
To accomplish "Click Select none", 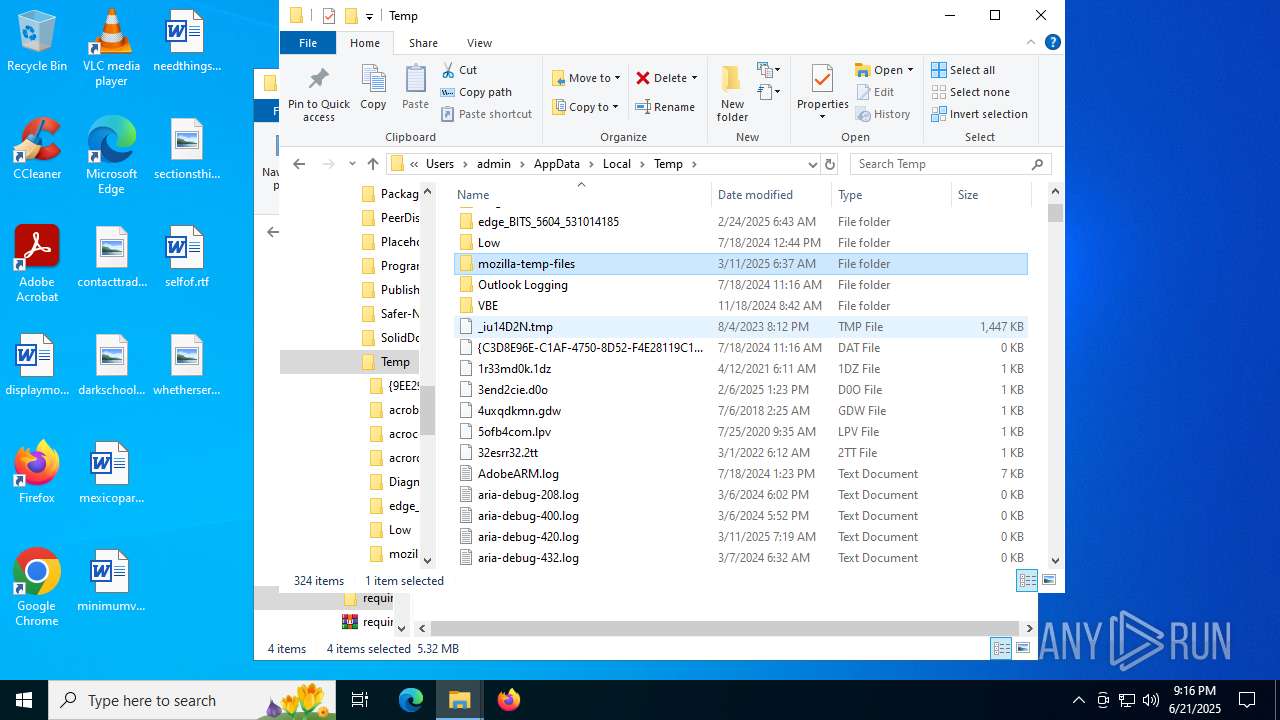I will [x=970, y=92].
